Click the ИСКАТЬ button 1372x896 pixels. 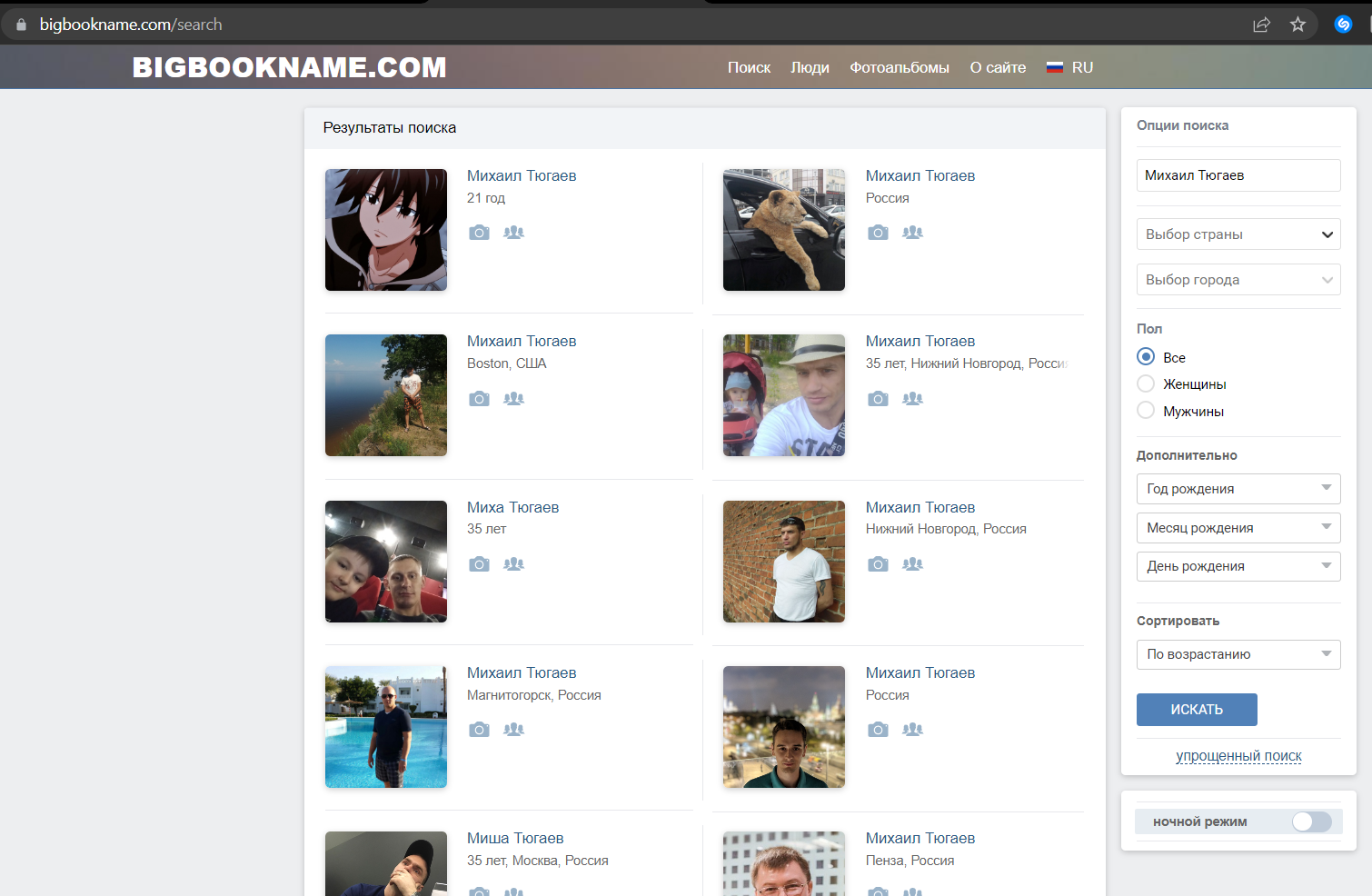[x=1197, y=710]
